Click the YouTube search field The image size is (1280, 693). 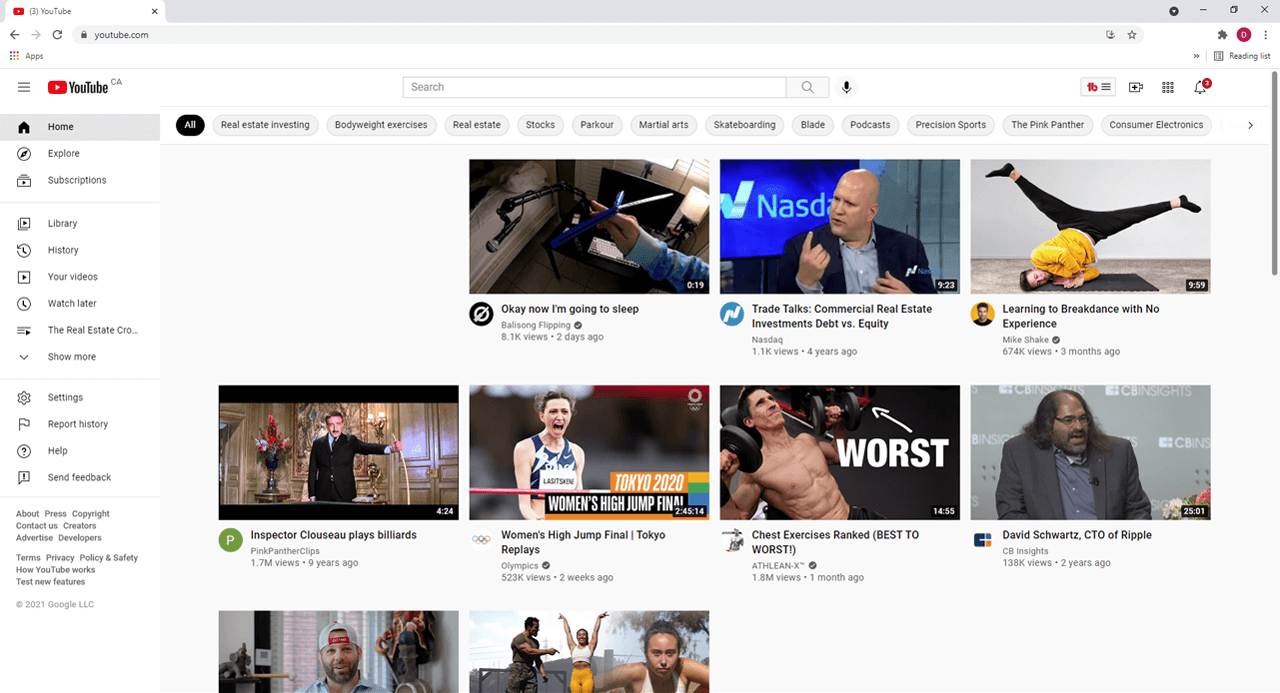pos(595,87)
